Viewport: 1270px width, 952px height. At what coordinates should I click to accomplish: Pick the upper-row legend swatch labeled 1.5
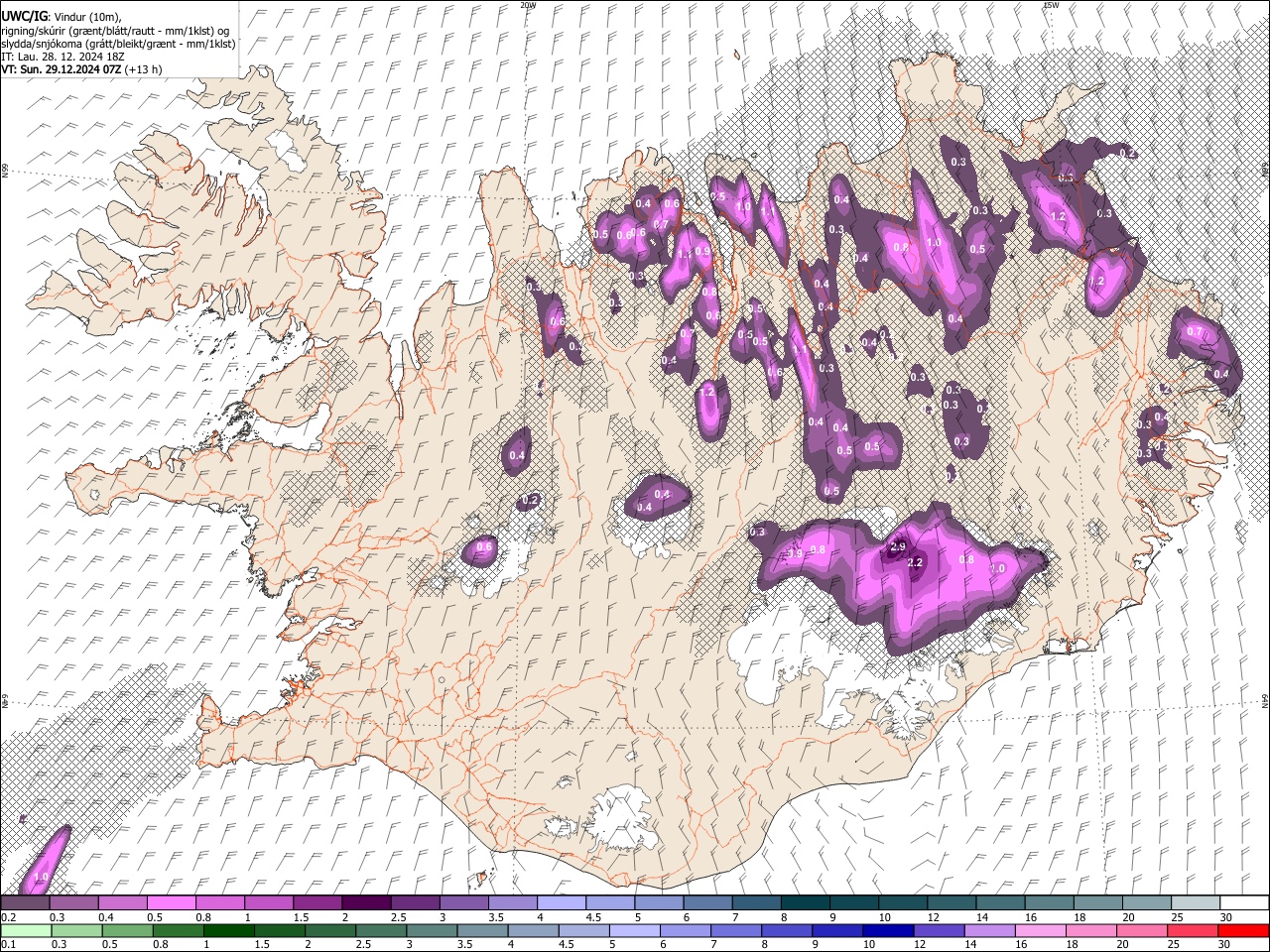click(x=317, y=903)
